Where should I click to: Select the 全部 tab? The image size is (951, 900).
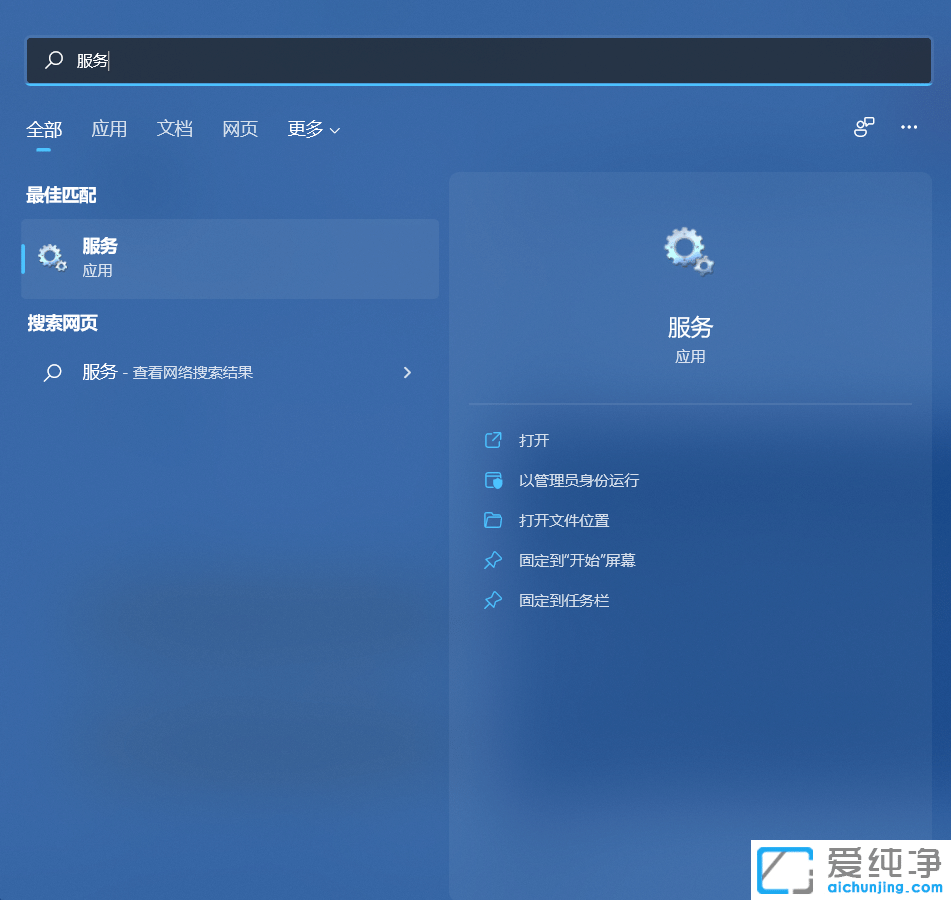pos(43,129)
